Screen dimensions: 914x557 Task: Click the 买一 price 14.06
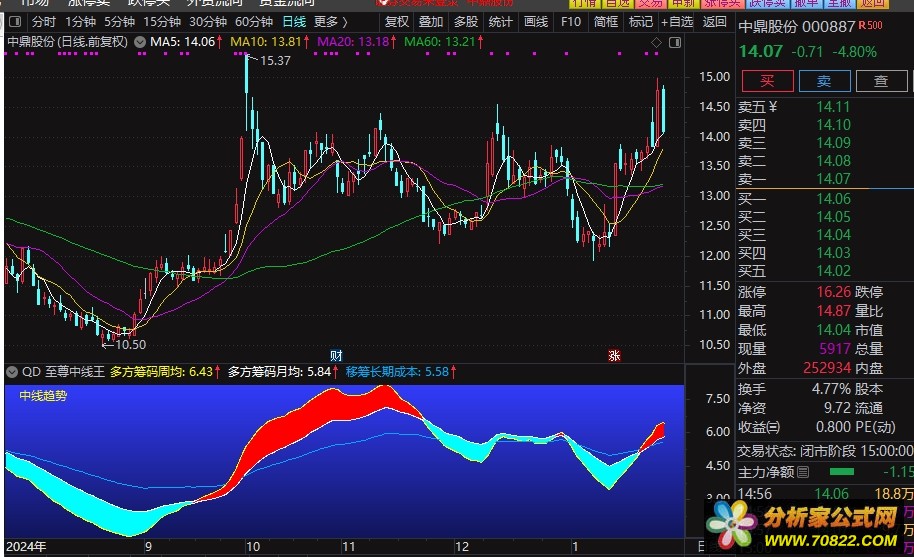(x=834, y=199)
